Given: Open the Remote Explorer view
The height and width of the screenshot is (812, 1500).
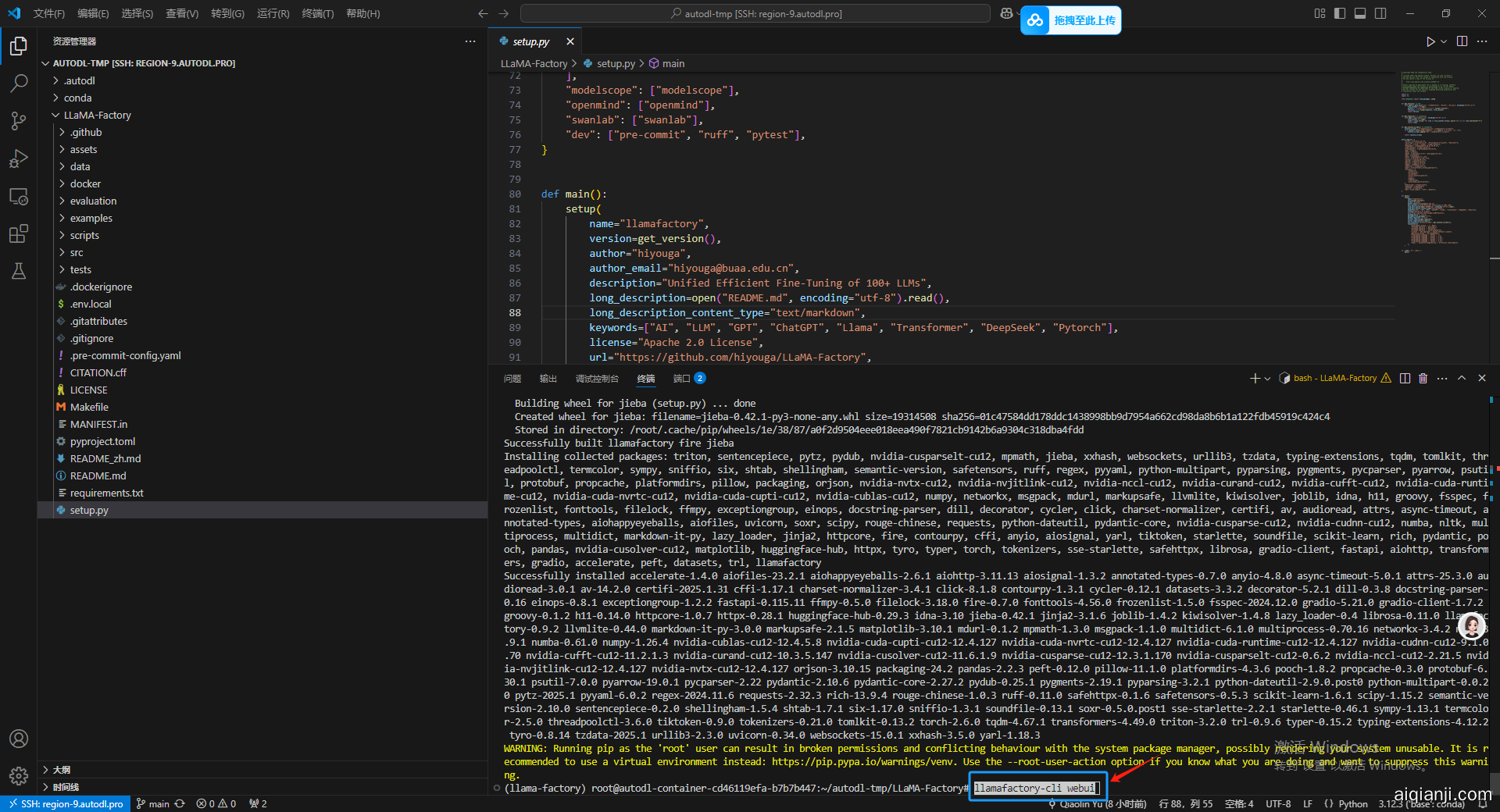Looking at the screenshot, I should 19,196.
